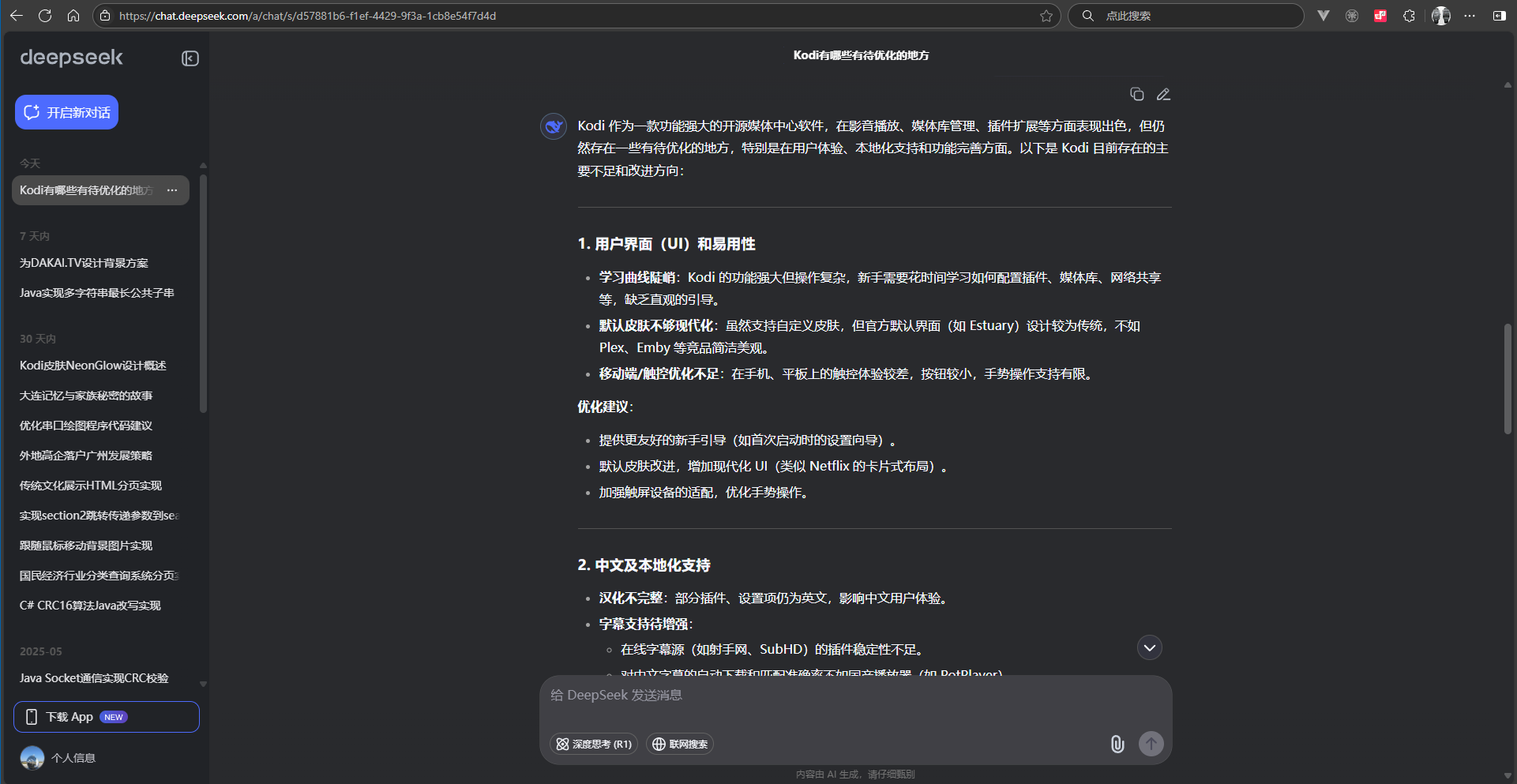
Task: Open browser three-dot settings menu
Action: 1470,16
